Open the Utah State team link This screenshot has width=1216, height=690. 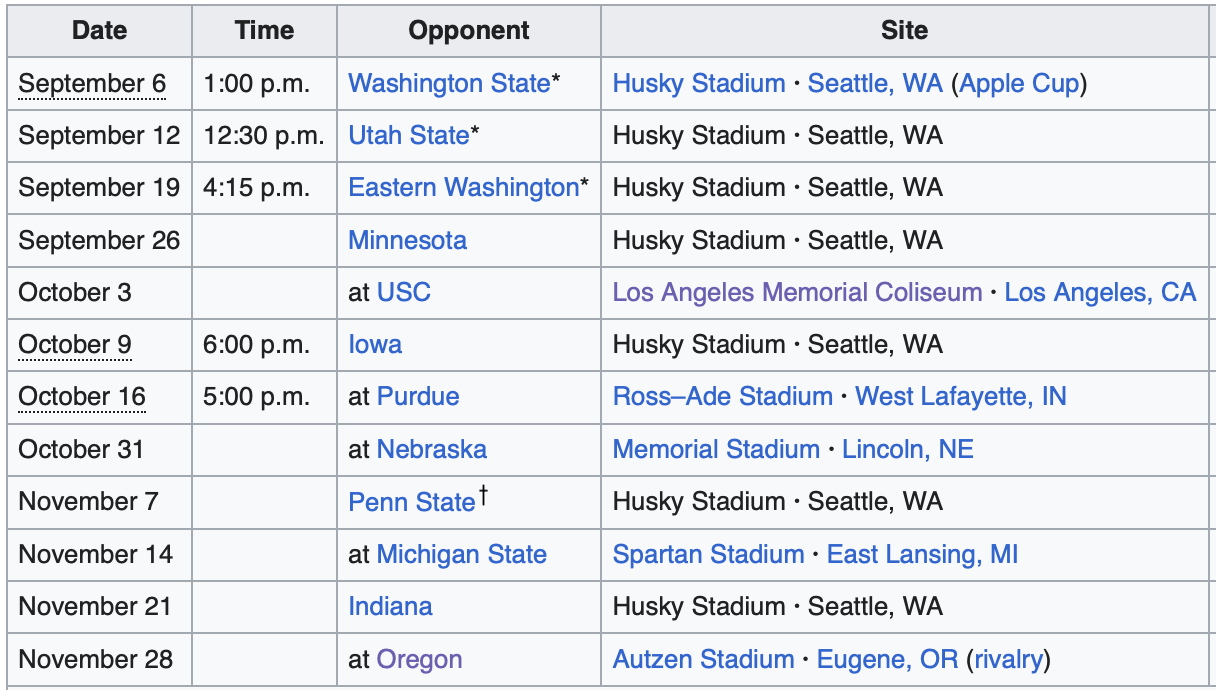(x=408, y=135)
